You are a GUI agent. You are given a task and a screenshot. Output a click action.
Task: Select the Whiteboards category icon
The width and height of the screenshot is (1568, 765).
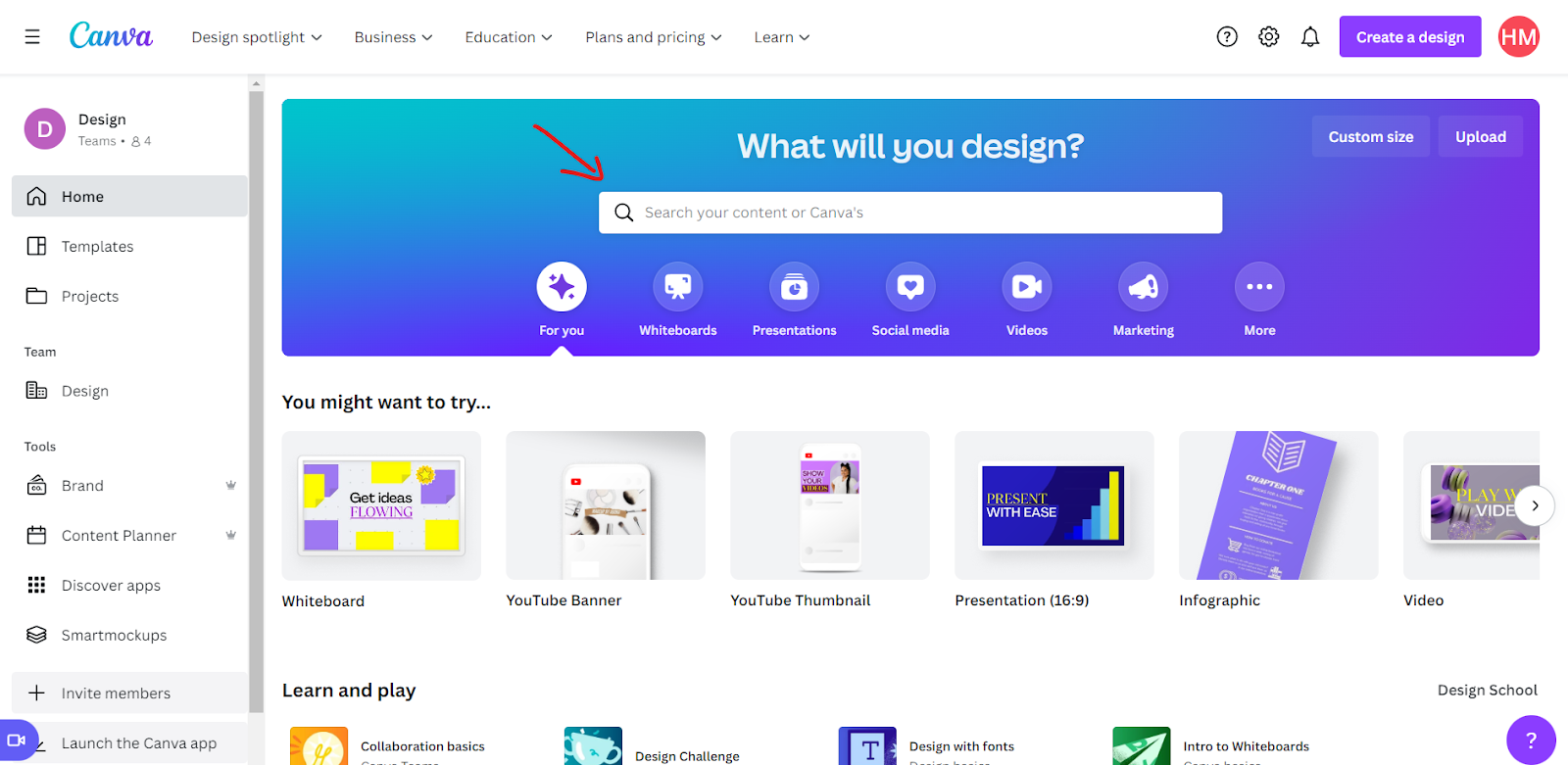(678, 287)
